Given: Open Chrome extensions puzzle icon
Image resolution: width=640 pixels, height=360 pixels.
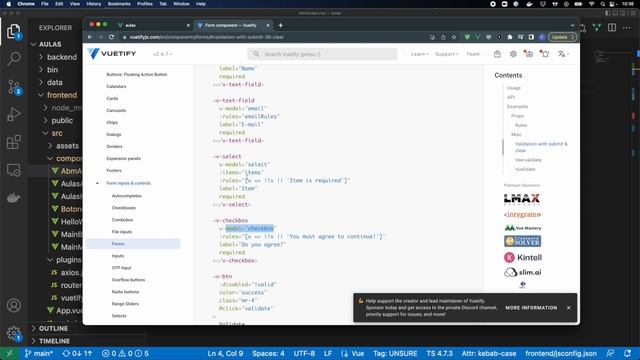Looking at the screenshot, I should point(510,37).
